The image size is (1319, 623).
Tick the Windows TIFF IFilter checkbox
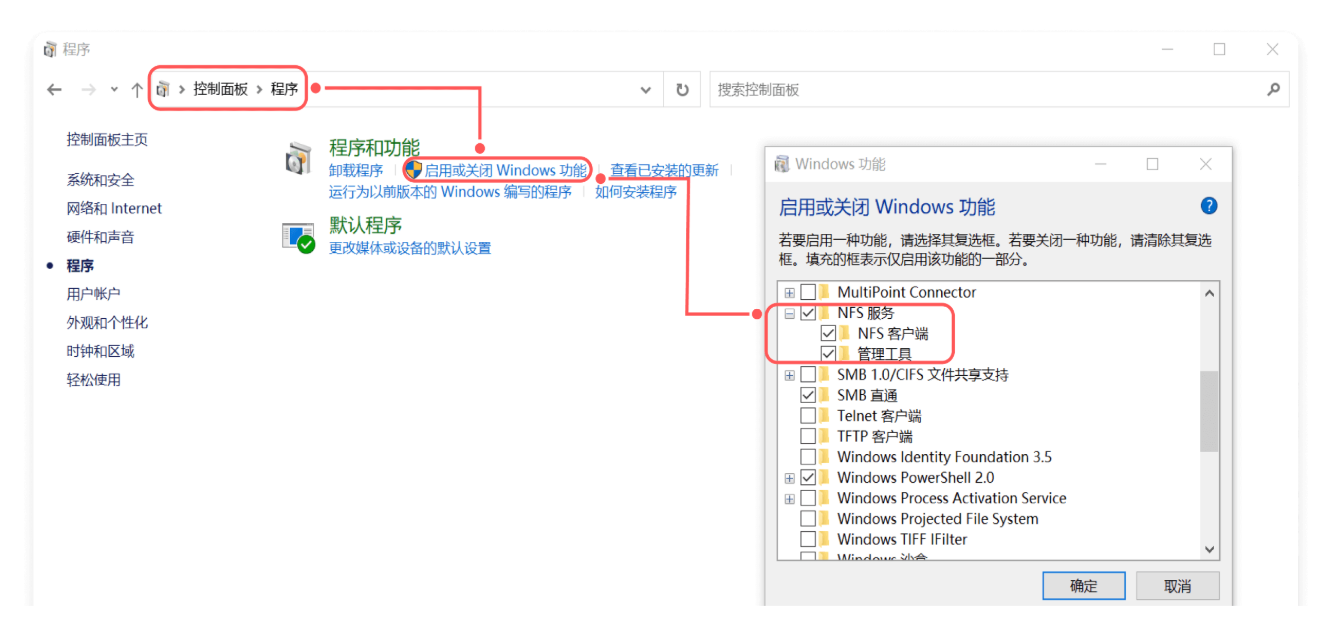pos(808,539)
